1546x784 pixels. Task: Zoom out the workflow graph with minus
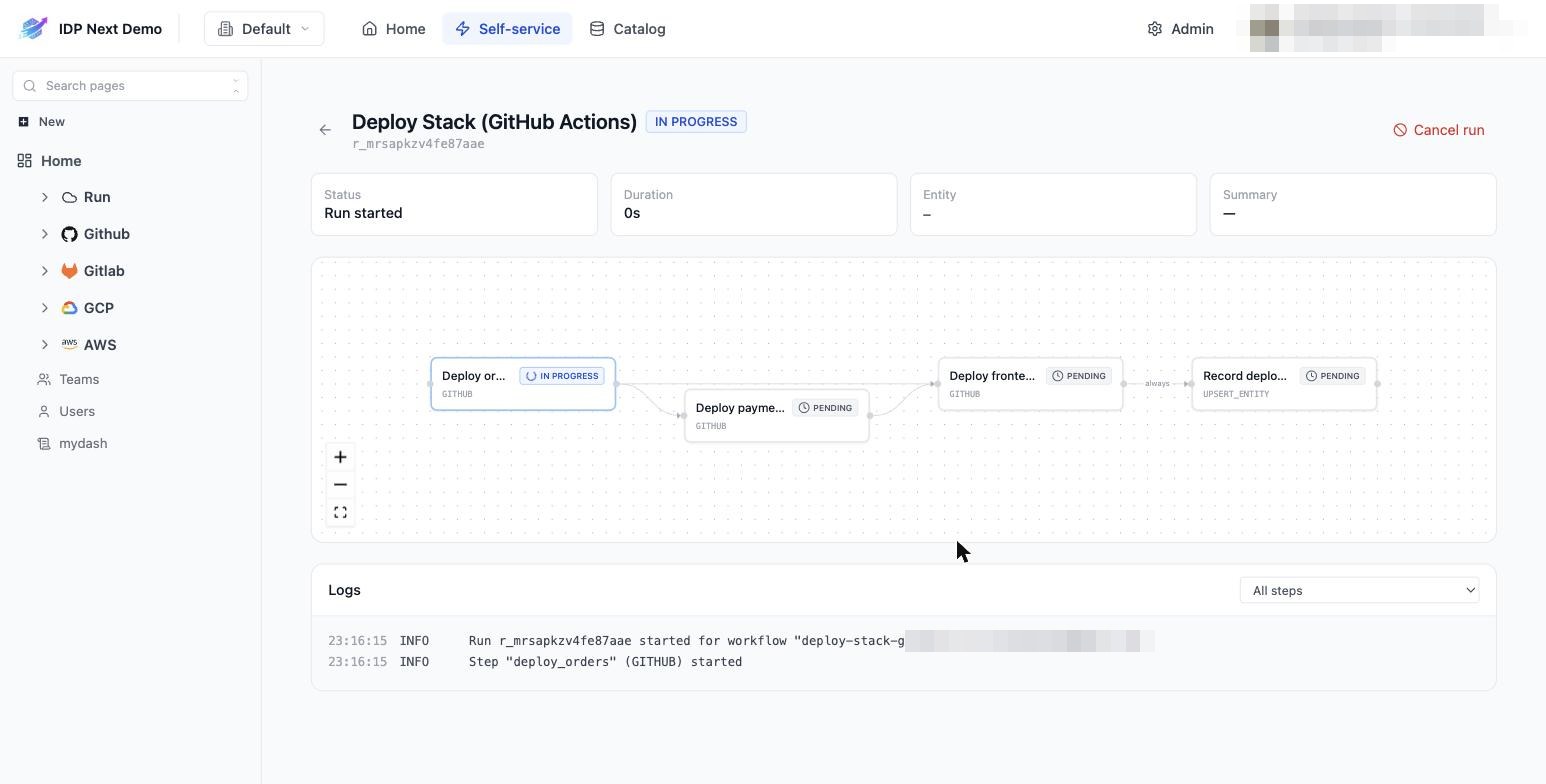(x=340, y=485)
